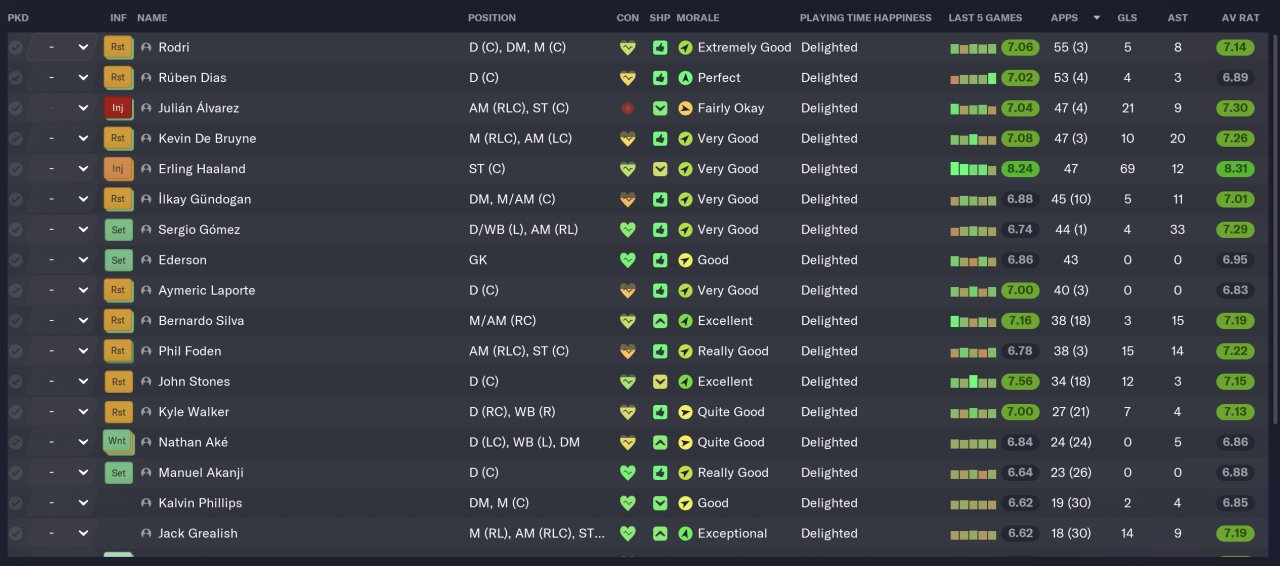Open Bernardo Silva's player profile link
1280x566 pixels.
click(201, 321)
